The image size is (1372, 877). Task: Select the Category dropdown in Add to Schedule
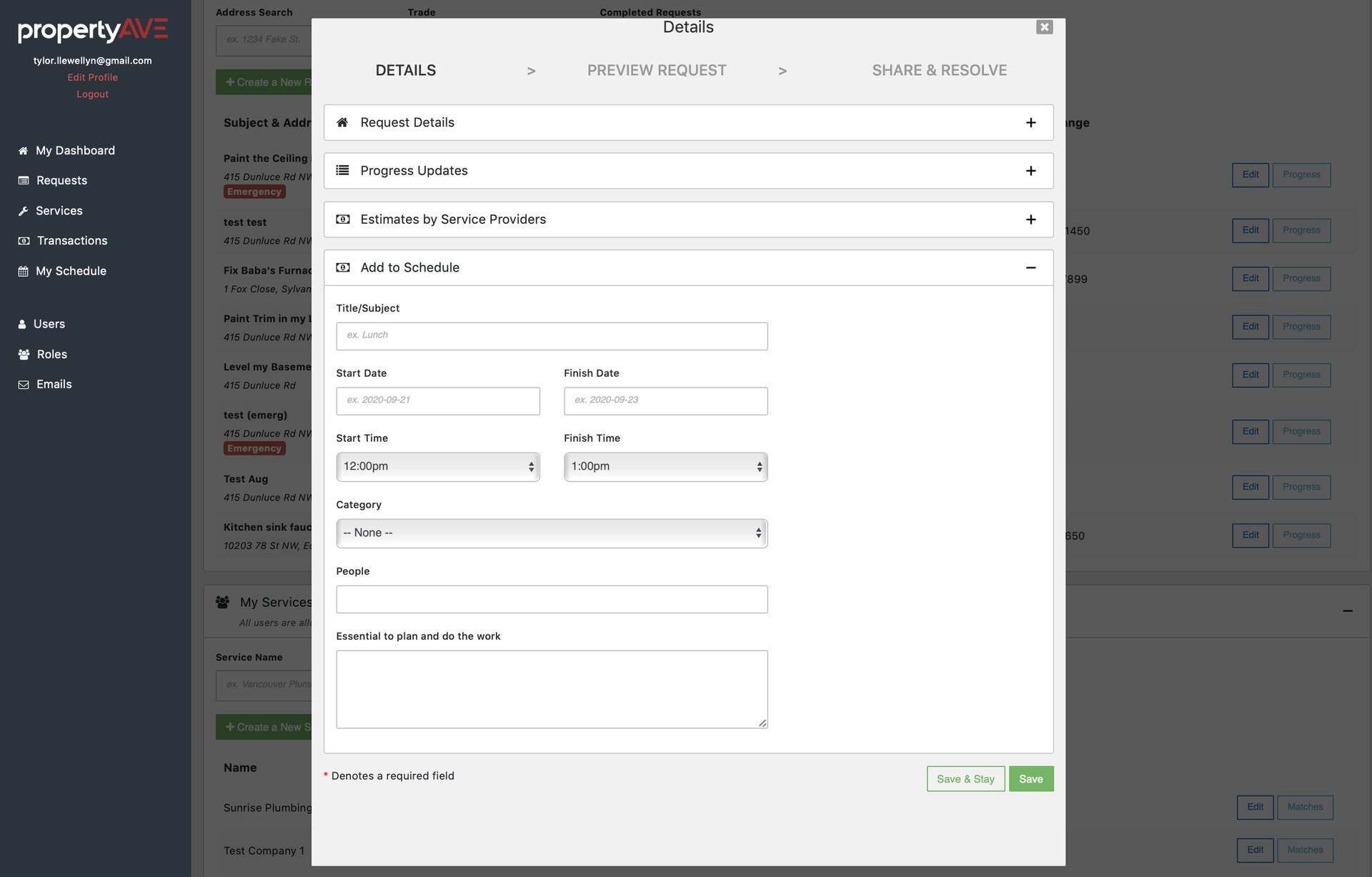[551, 532]
